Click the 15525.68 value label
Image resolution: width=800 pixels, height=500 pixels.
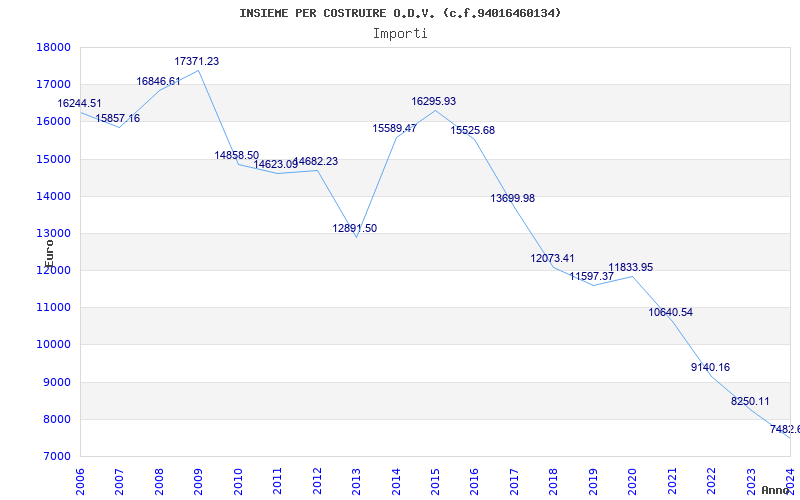(x=472, y=131)
